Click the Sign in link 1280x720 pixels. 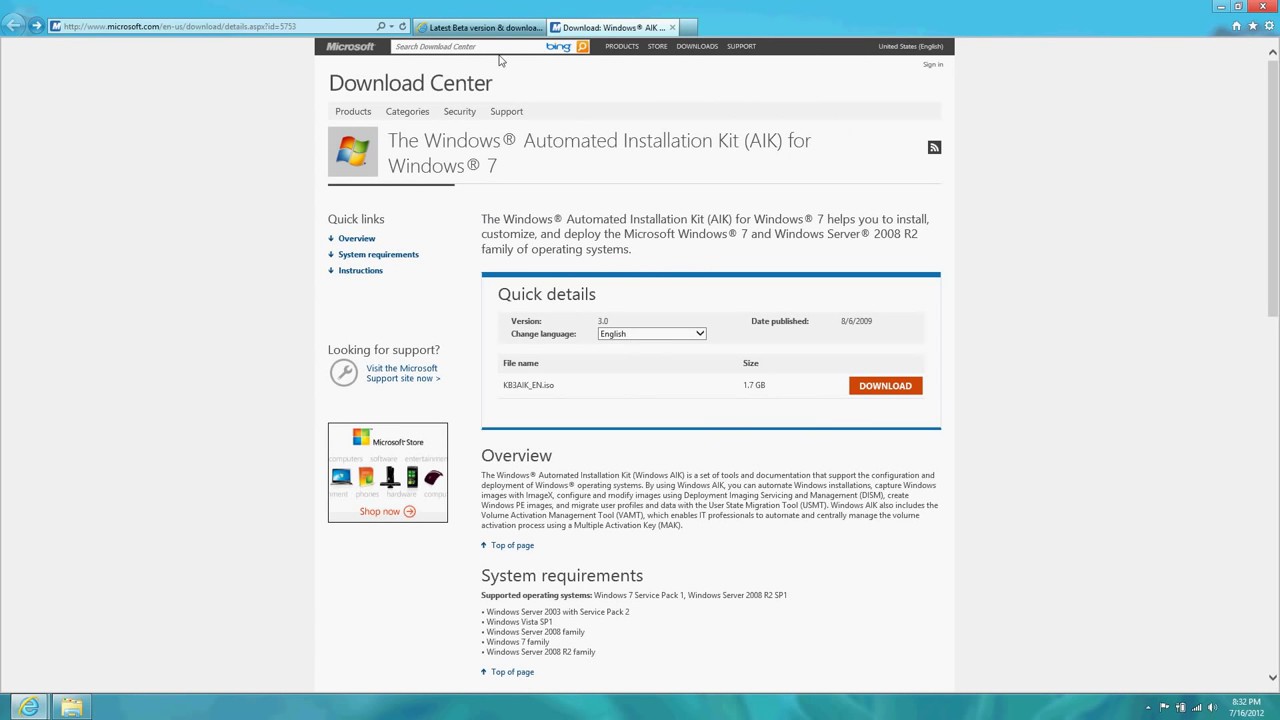point(932,64)
